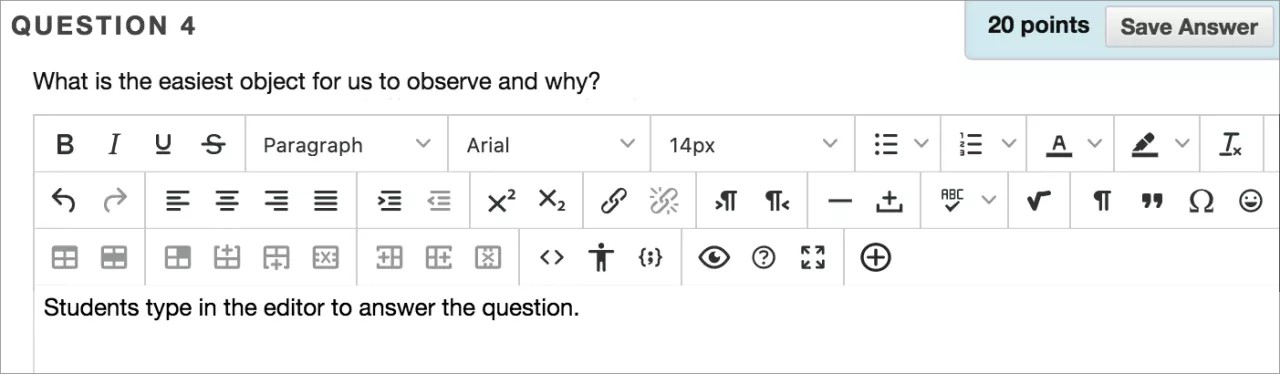Apply subscript formatting
1280x374 pixels.
551,201
